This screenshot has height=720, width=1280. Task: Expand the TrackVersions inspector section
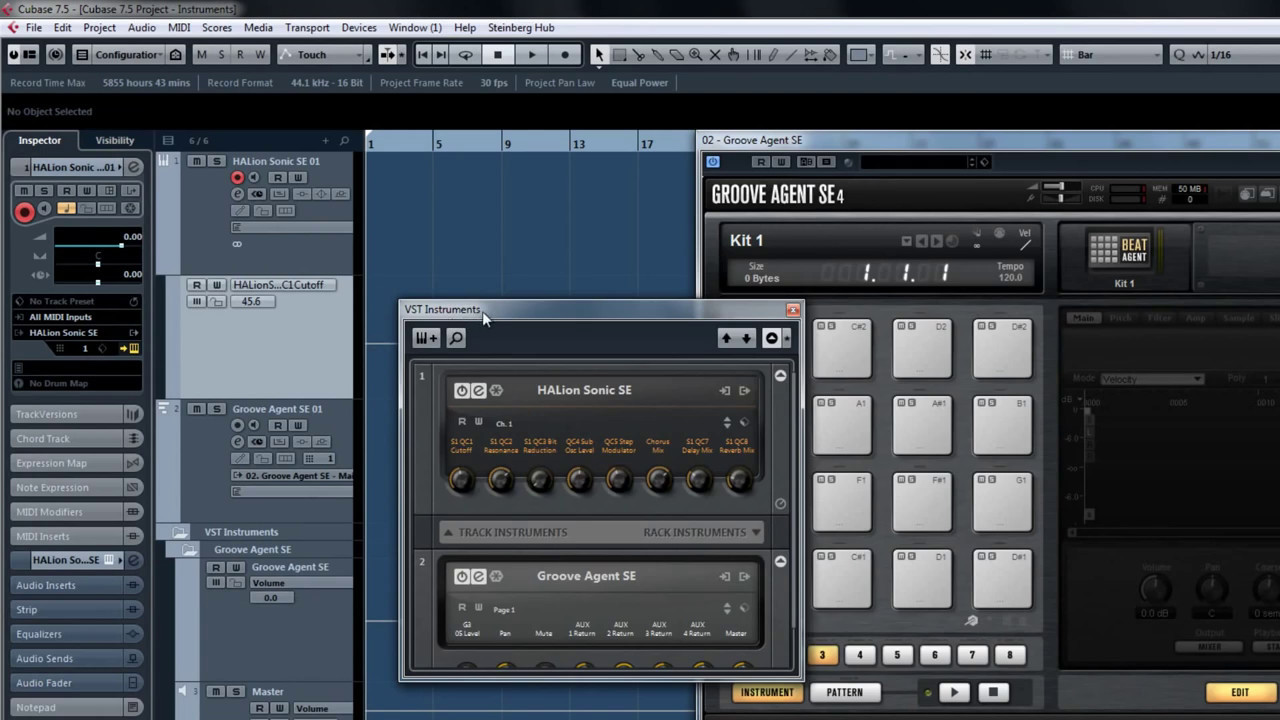tap(77, 414)
